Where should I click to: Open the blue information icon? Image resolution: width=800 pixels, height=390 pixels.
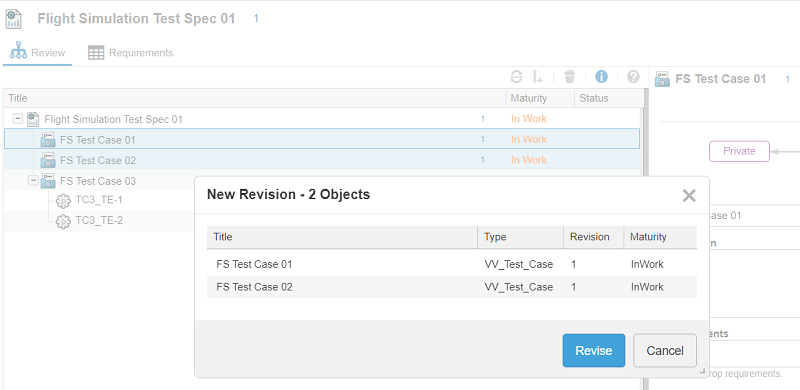click(x=602, y=77)
